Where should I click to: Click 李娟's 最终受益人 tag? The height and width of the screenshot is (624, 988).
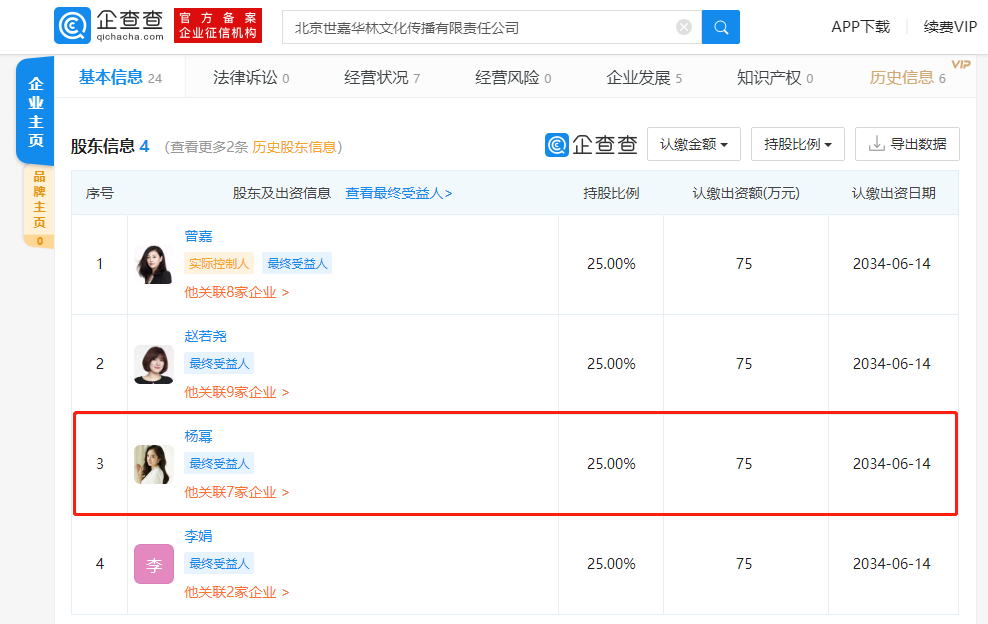[219, 563]
